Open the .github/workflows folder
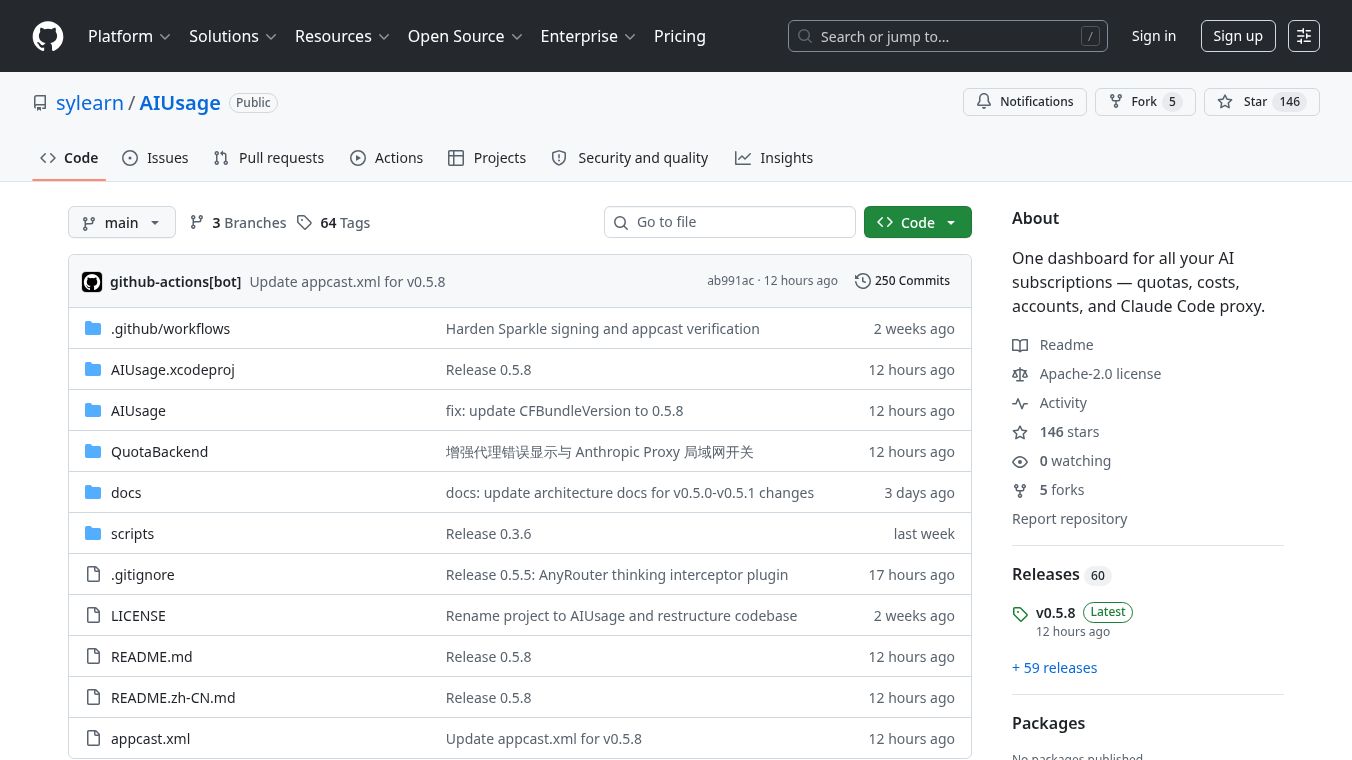This screenshot has width=1352, height=760. [170, 329]
